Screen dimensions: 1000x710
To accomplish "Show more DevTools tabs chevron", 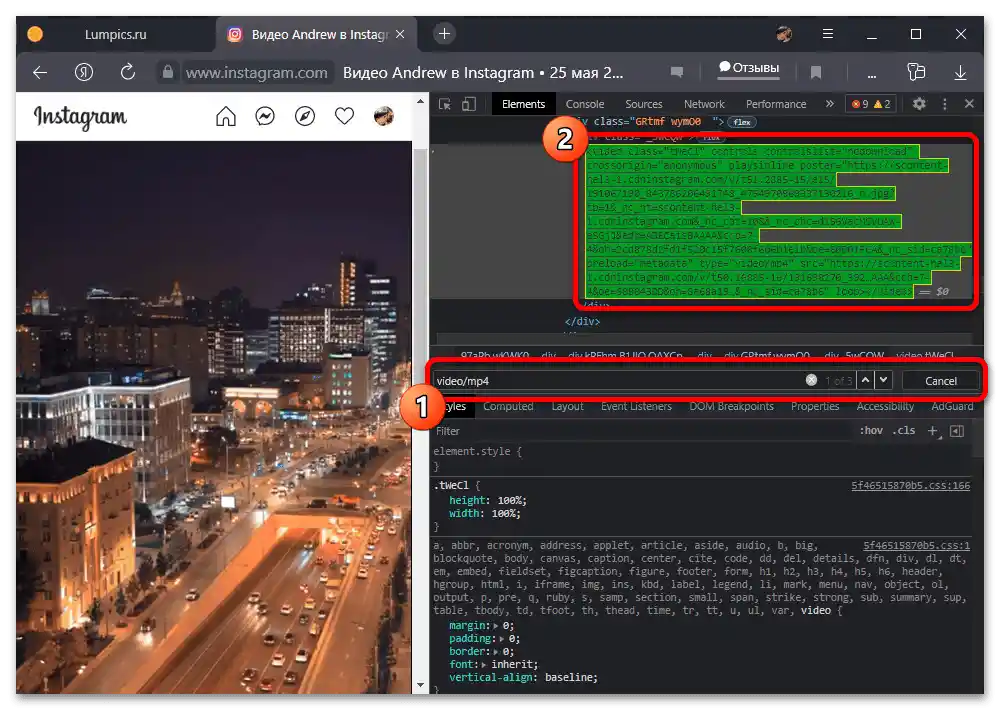I will tap(830, 103).
